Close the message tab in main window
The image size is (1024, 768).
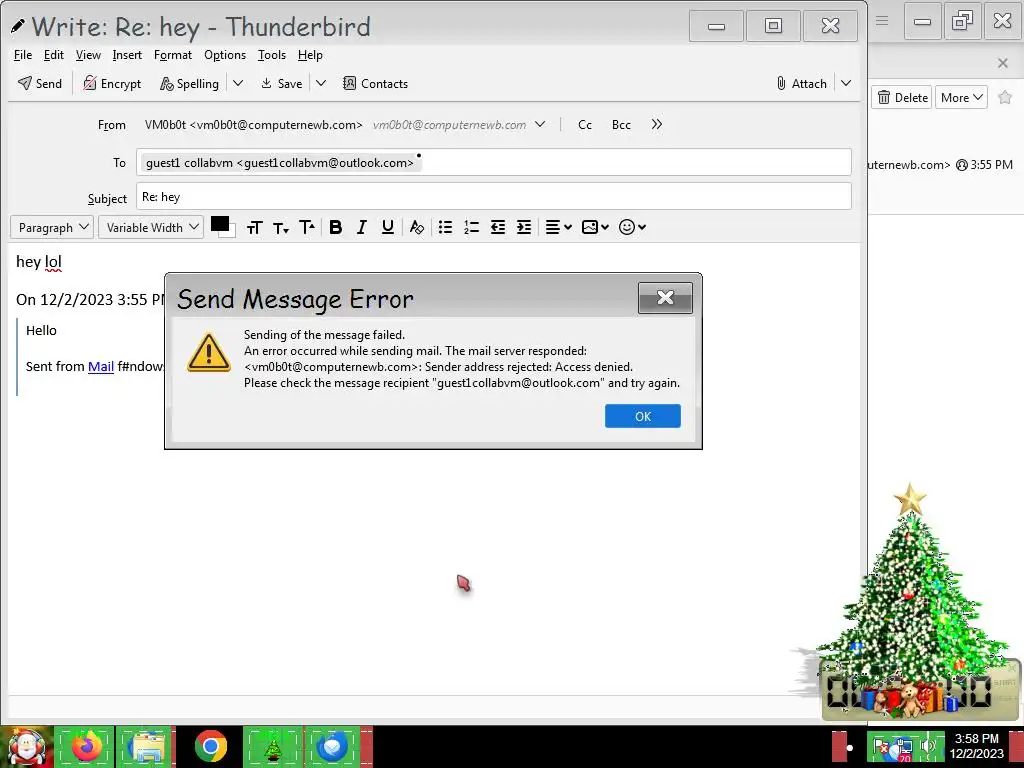tap(1002, 63)
